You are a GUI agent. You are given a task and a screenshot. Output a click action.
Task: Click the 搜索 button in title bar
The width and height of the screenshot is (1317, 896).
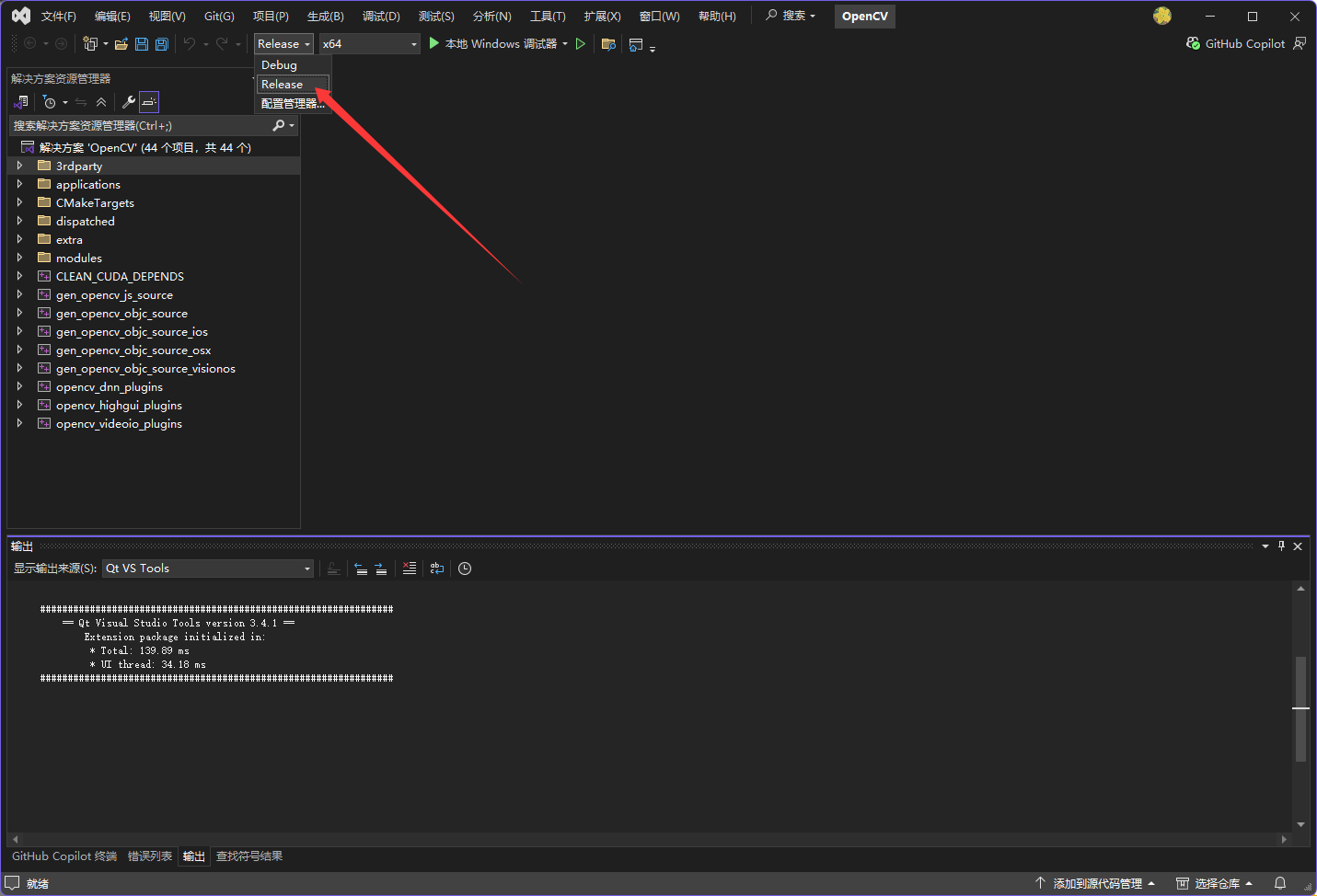click(791, 16)
